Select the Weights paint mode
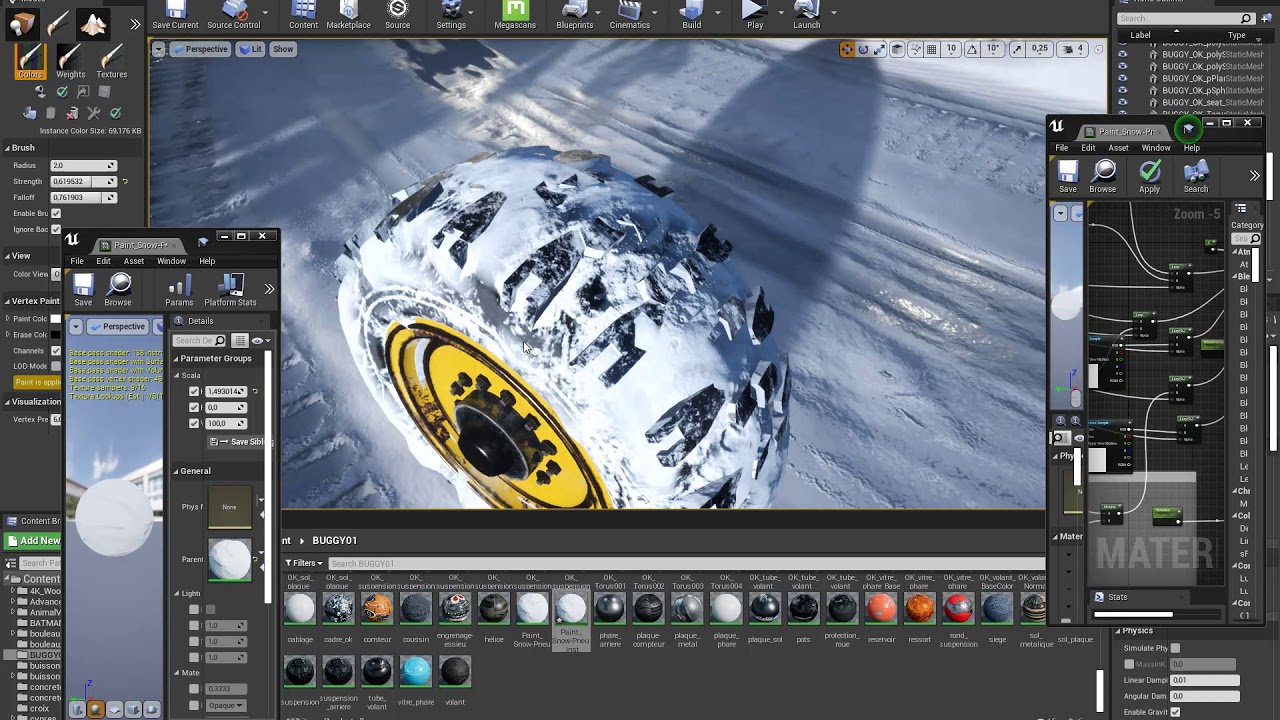The image size is (1280, 720). (70, 62)
